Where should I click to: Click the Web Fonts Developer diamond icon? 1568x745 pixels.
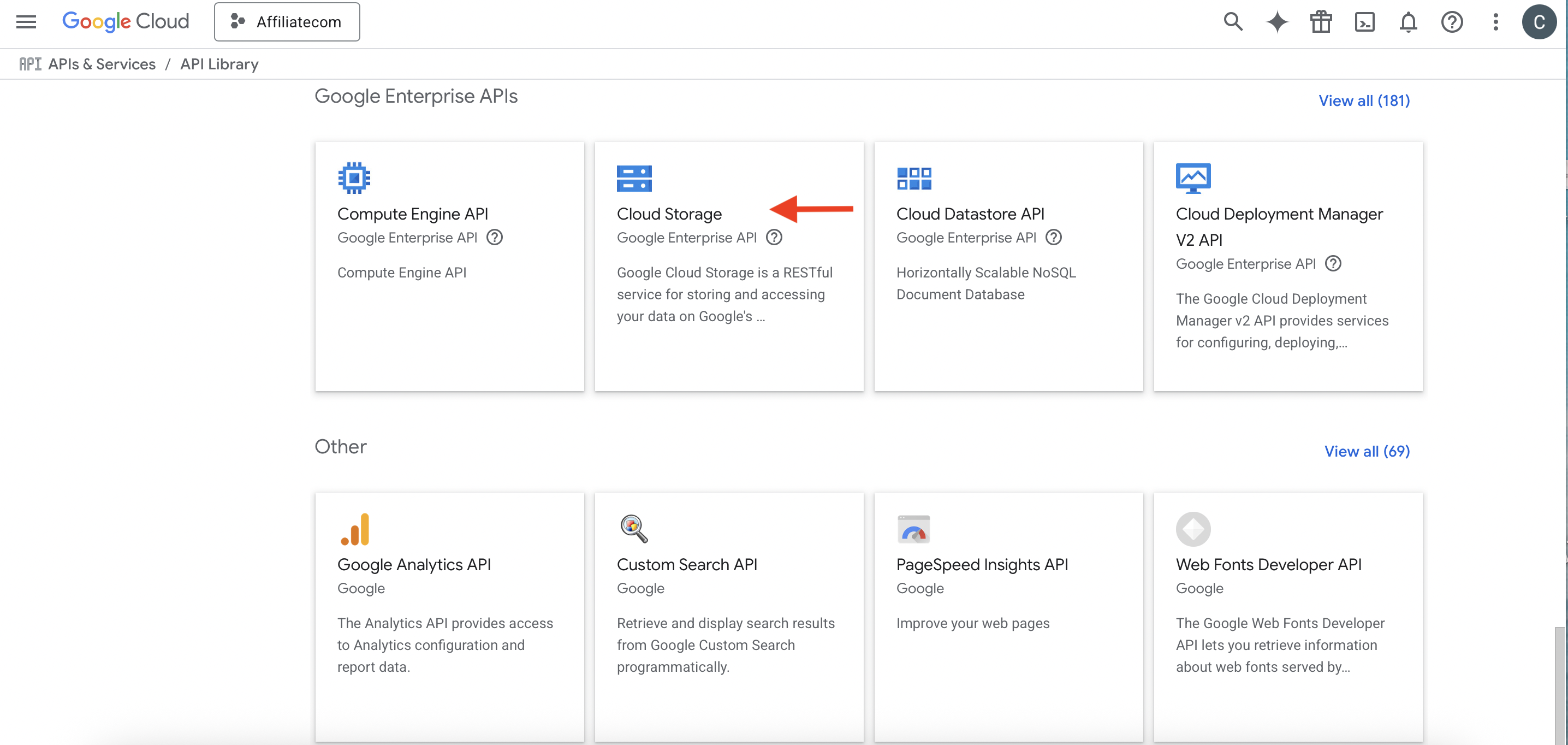point(1192,529)
